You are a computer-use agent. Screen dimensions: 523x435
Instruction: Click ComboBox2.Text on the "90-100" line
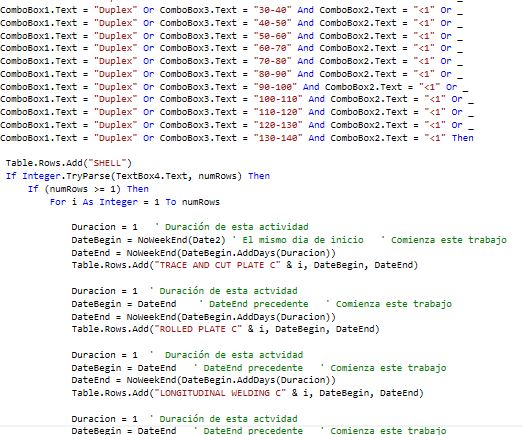(363, 87)
